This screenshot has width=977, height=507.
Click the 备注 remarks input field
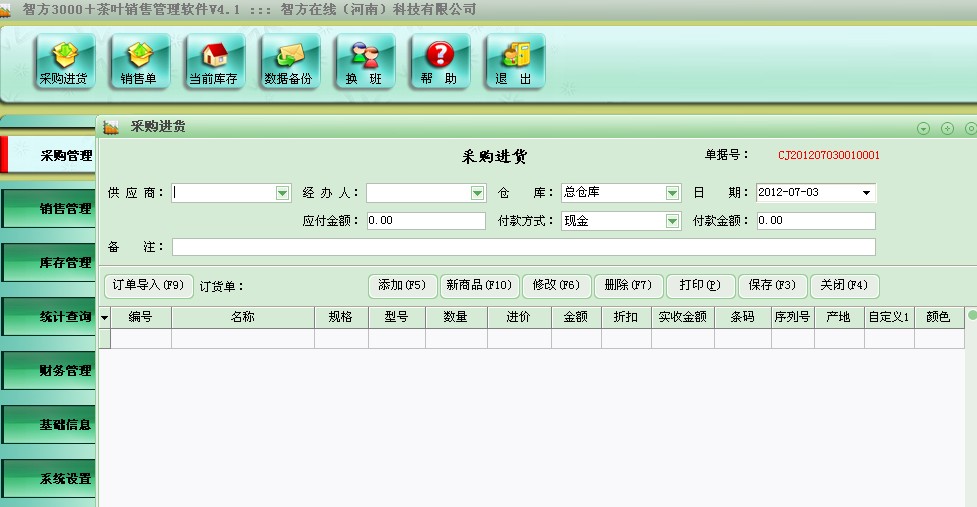tap(523, 247)
